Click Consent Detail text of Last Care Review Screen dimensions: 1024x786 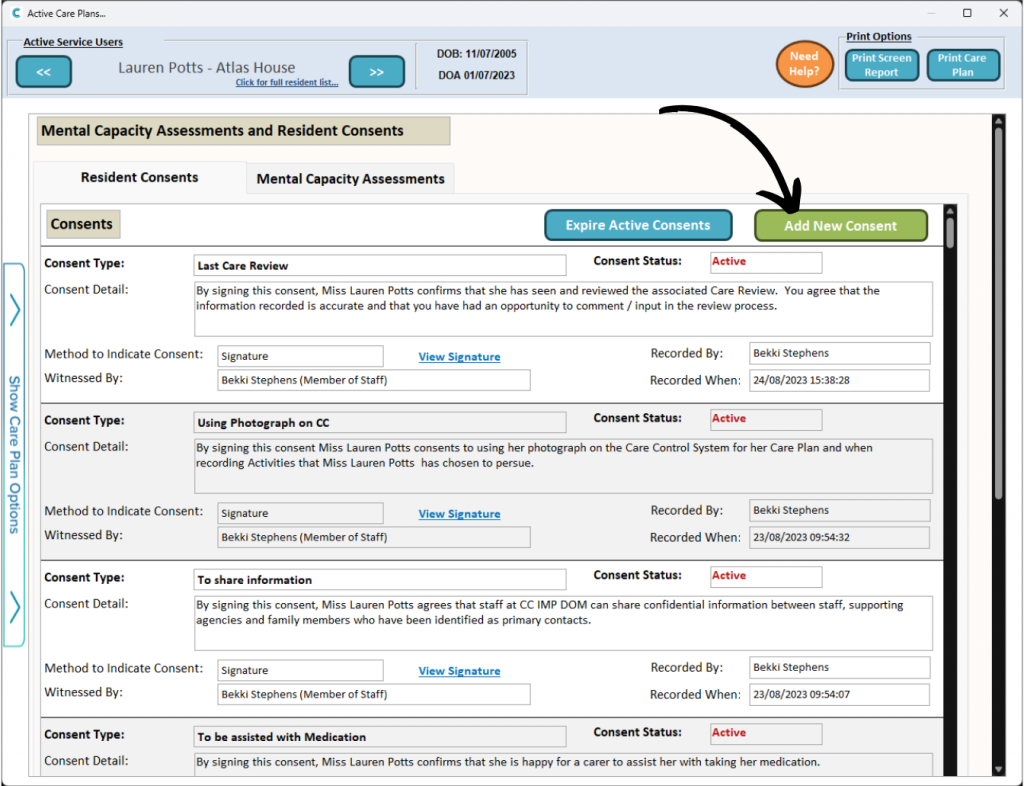click(x=564, y=309)
